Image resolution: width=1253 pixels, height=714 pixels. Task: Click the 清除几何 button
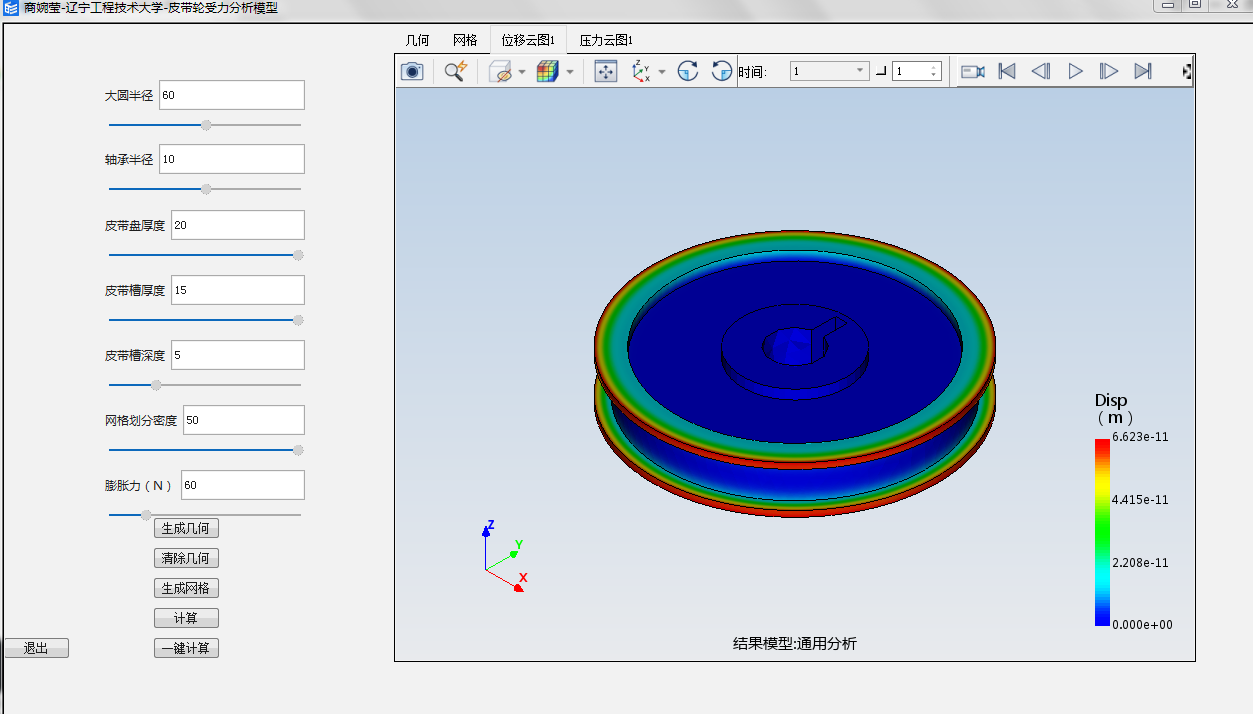tap(186, 558)
